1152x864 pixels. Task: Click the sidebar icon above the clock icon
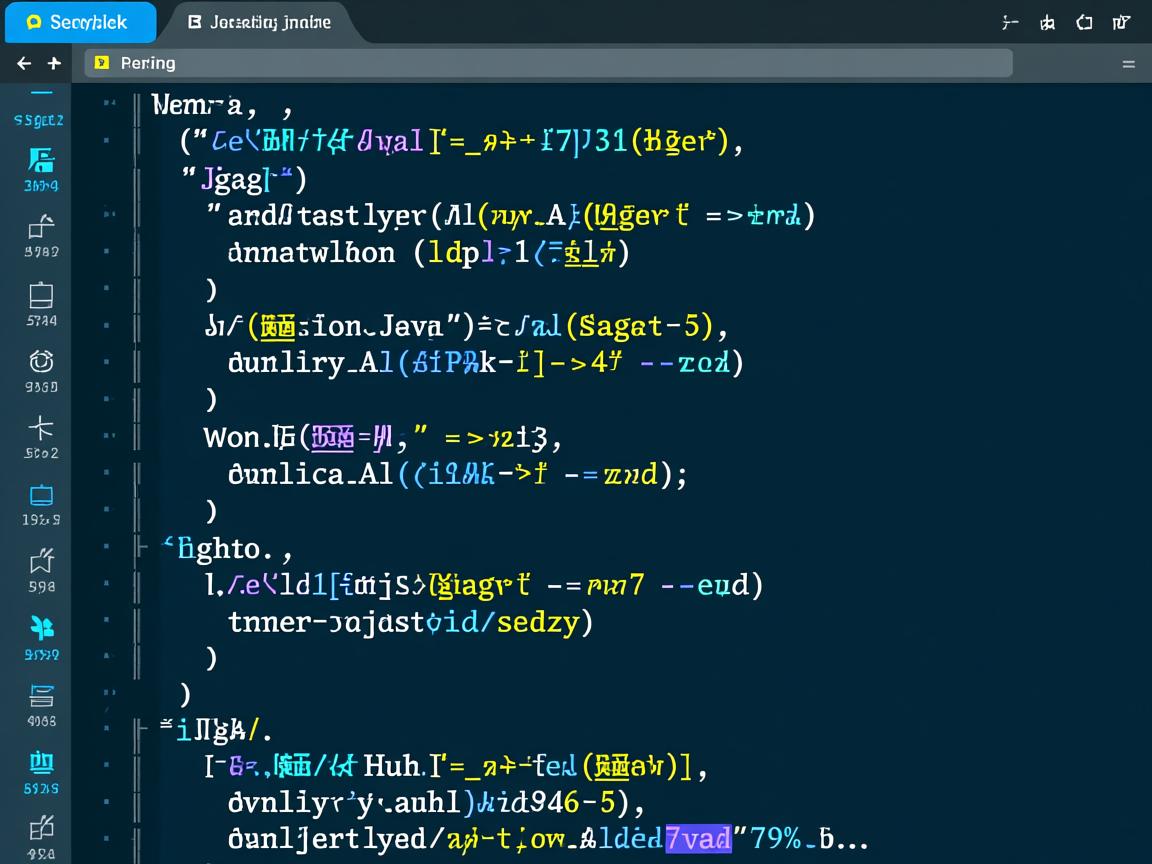point(41,295)
